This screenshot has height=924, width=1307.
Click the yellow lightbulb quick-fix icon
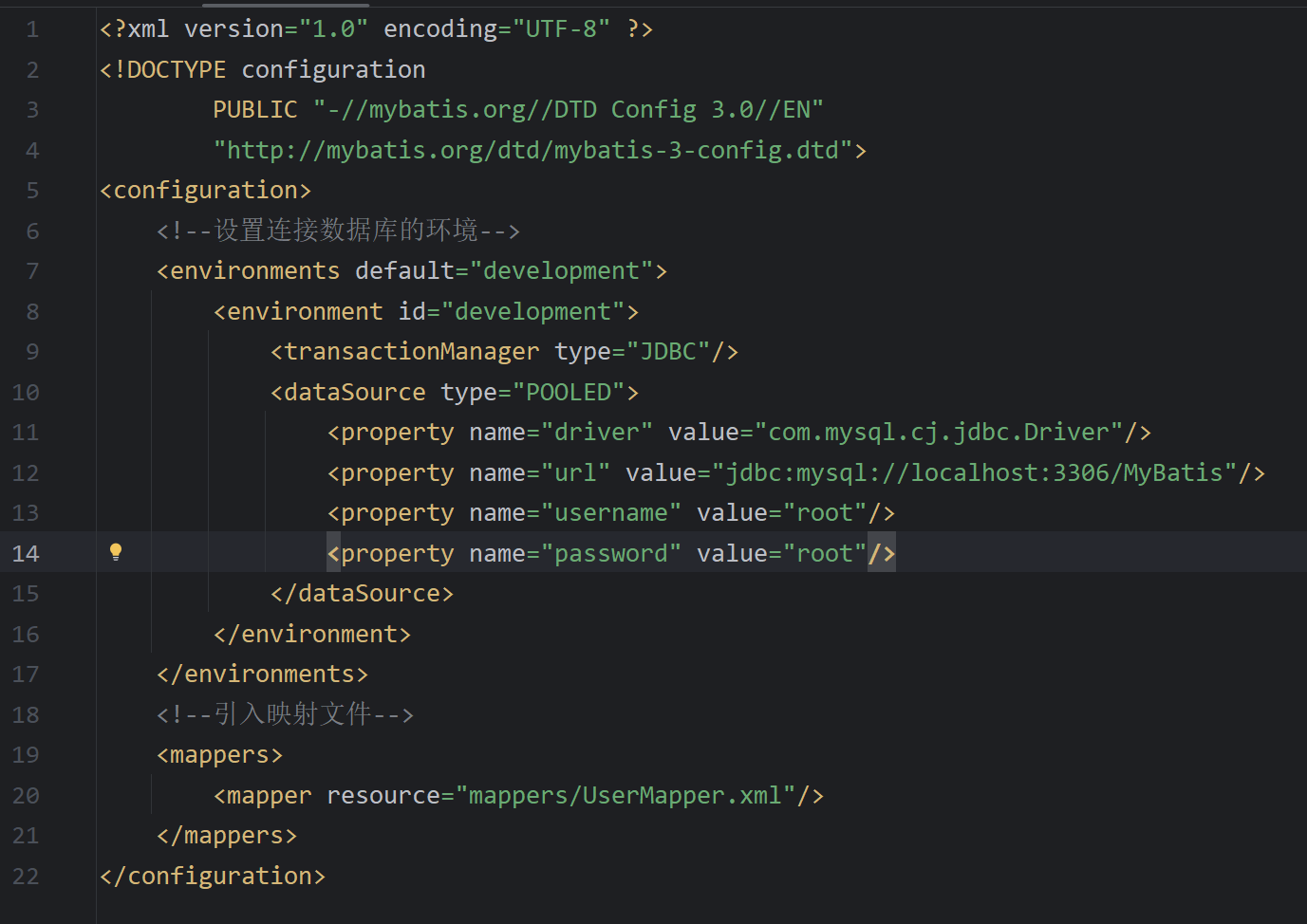pos(116,552)
